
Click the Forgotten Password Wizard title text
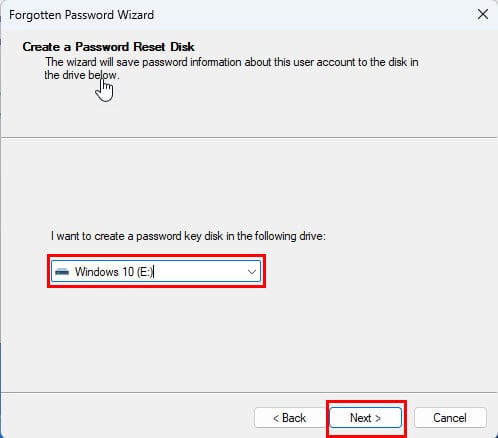coord(82,15)
